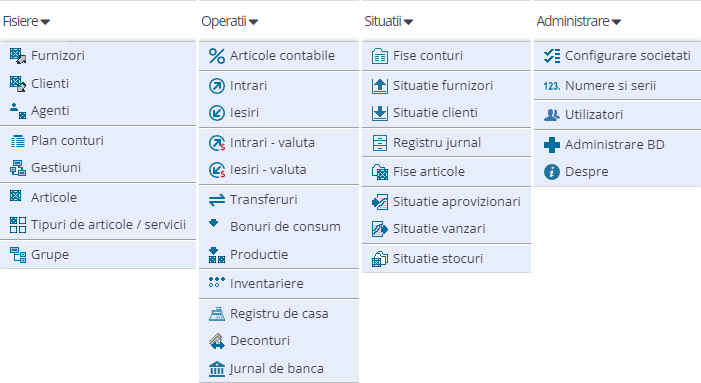Collapse the Situatii dropdown menu
This screenshot has width=701, height=383.
(x=389, y=21)
